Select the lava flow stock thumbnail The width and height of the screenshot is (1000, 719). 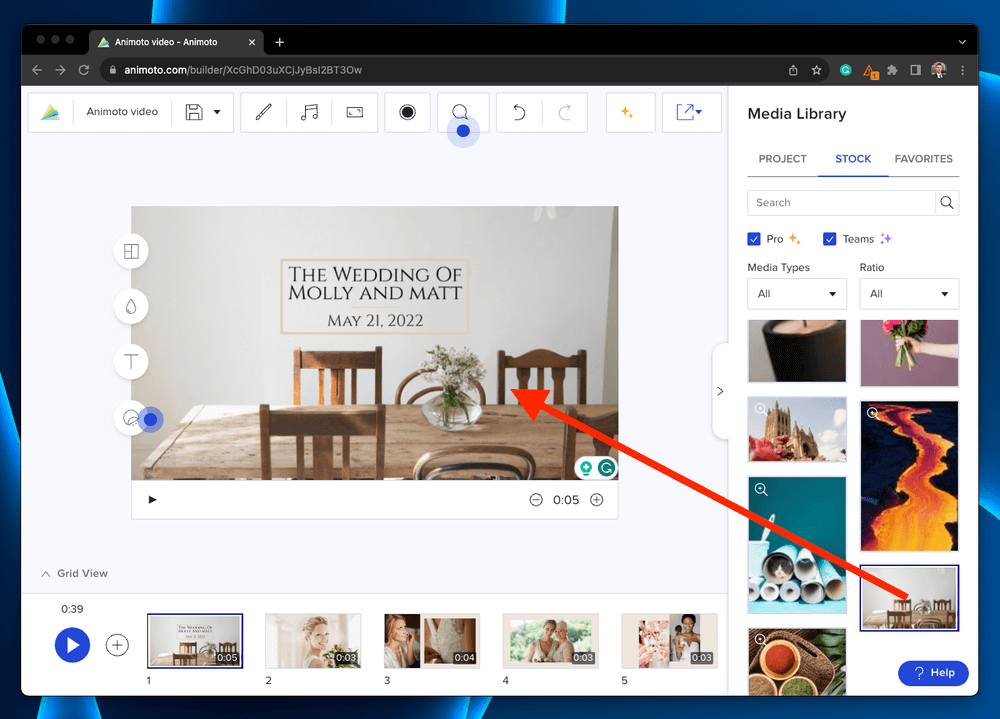[909, 476]
